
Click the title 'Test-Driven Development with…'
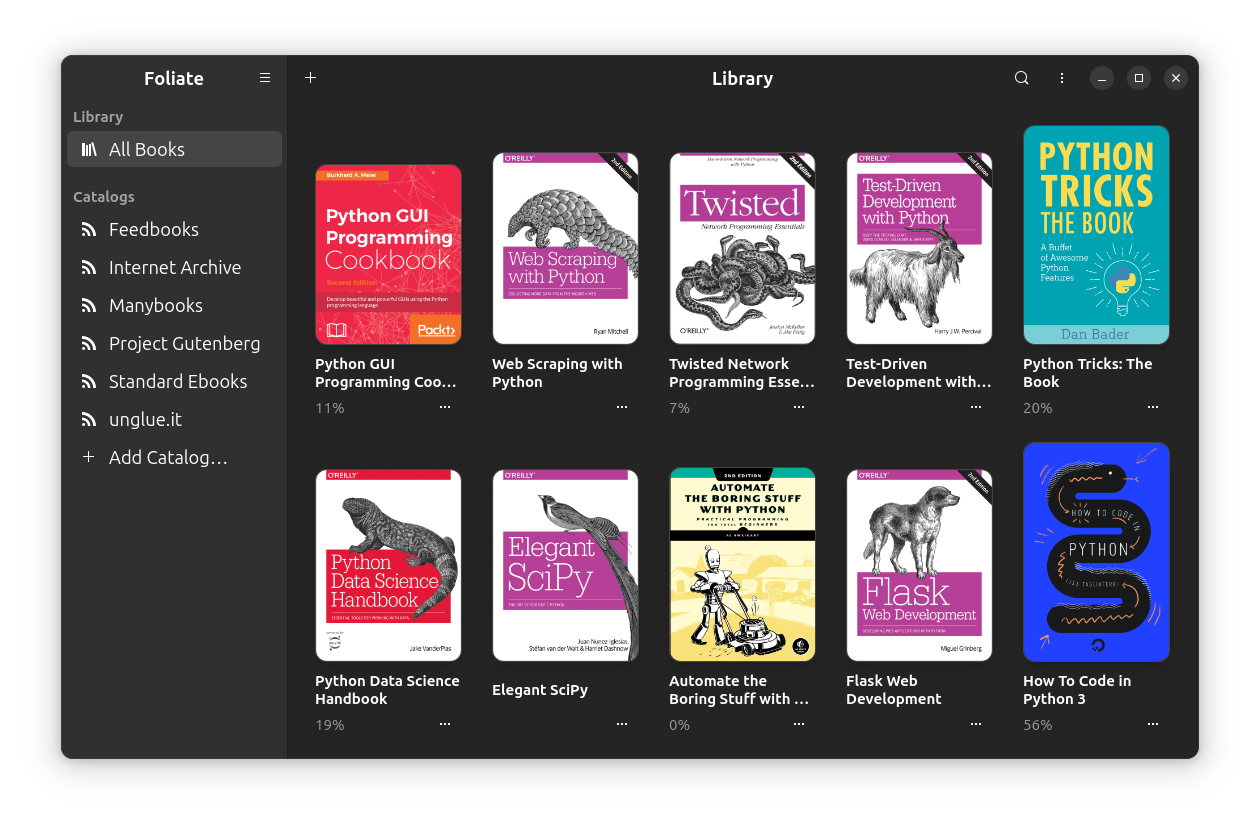pos(919,373)
